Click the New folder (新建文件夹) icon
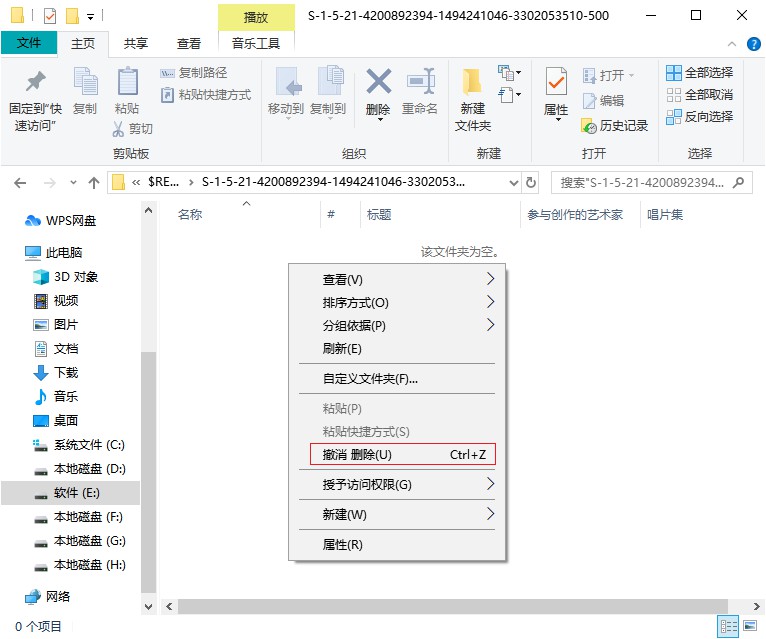This screenshot has height=639, width=766. click(472, 81)
